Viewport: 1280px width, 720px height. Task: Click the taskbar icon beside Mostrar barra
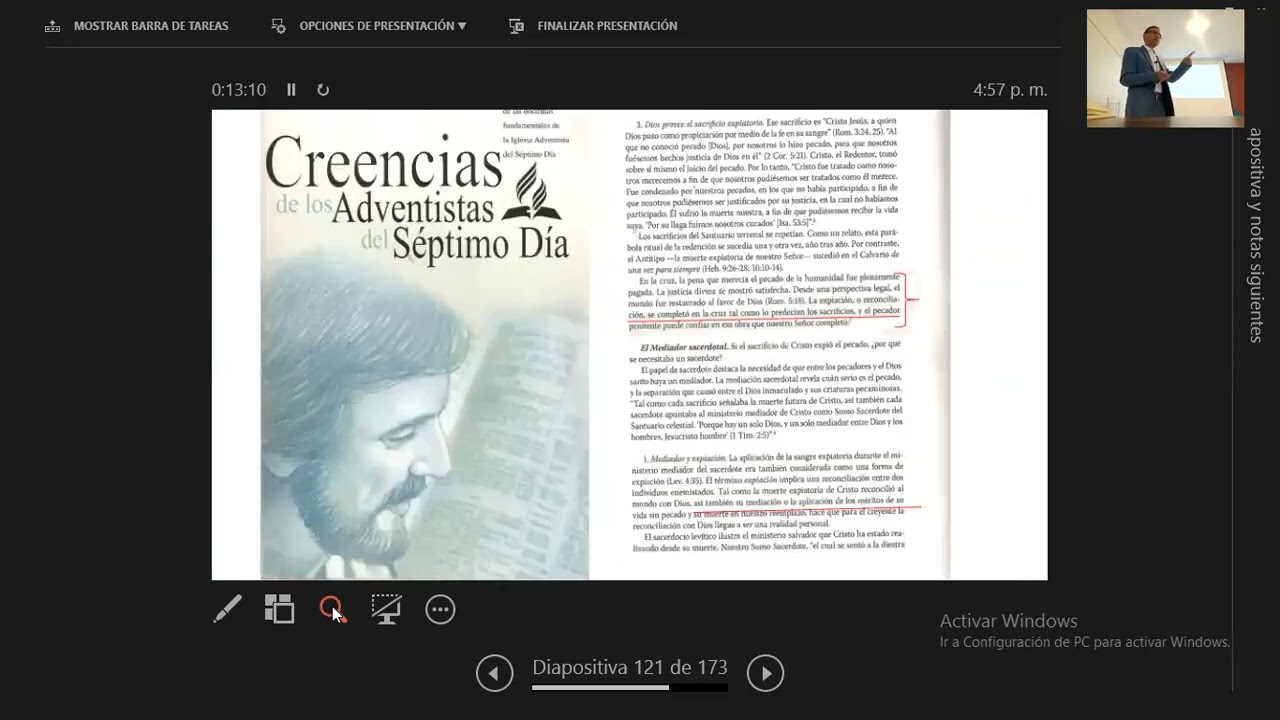53,26
